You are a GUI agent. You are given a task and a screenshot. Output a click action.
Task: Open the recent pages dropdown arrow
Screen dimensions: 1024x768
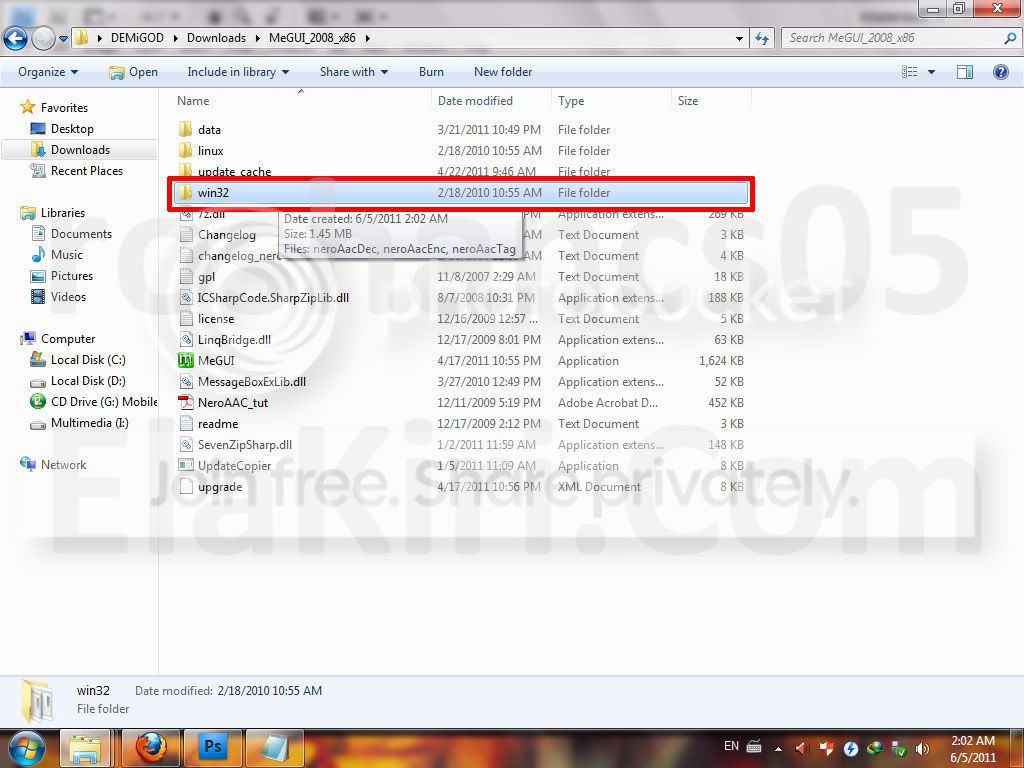click(63, 39)
